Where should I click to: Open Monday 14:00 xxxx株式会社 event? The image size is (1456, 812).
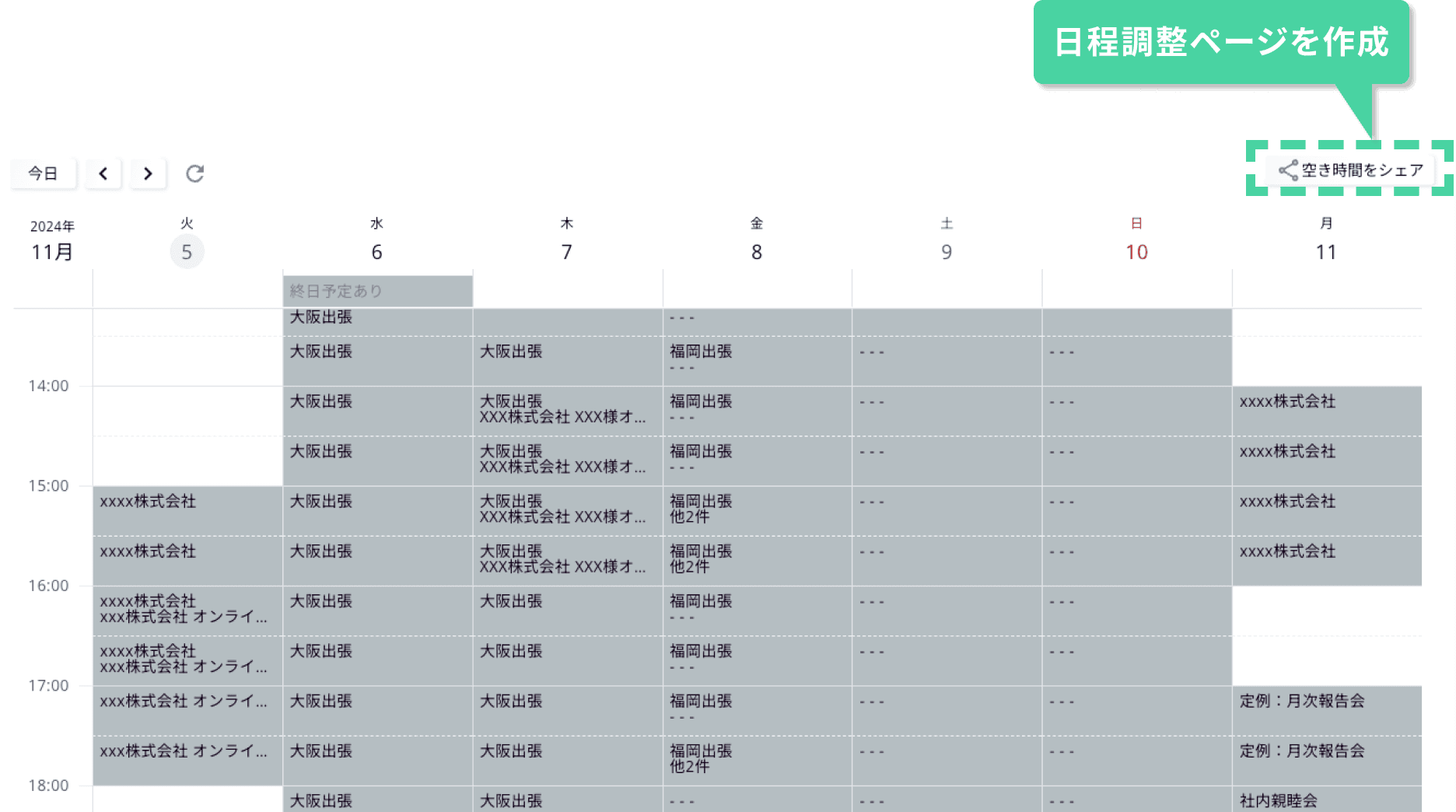coord(1327,411)
